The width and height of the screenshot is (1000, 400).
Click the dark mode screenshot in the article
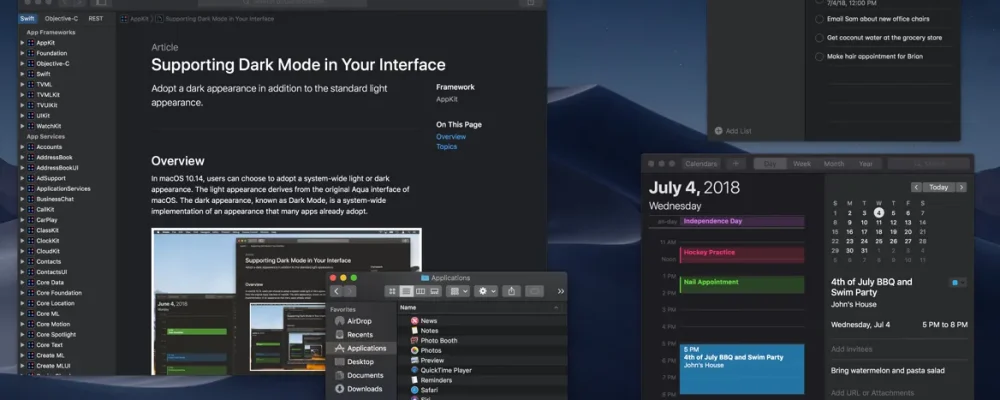click(x=286, y=301)
